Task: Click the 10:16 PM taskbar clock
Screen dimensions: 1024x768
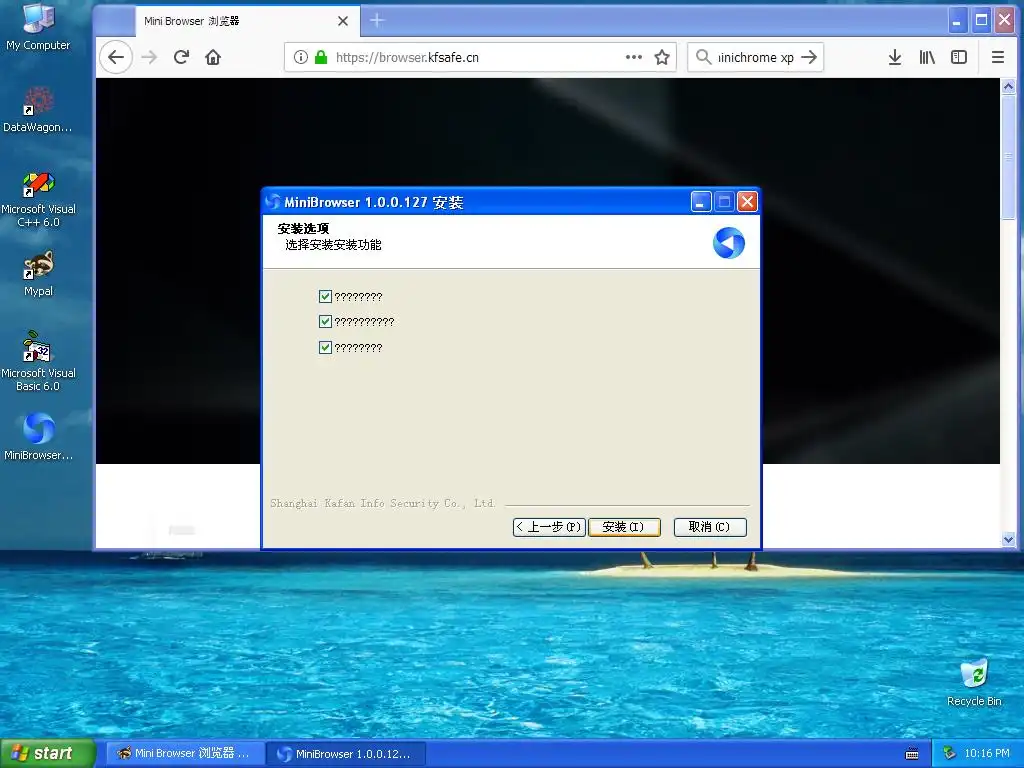Action: [987, 754]
